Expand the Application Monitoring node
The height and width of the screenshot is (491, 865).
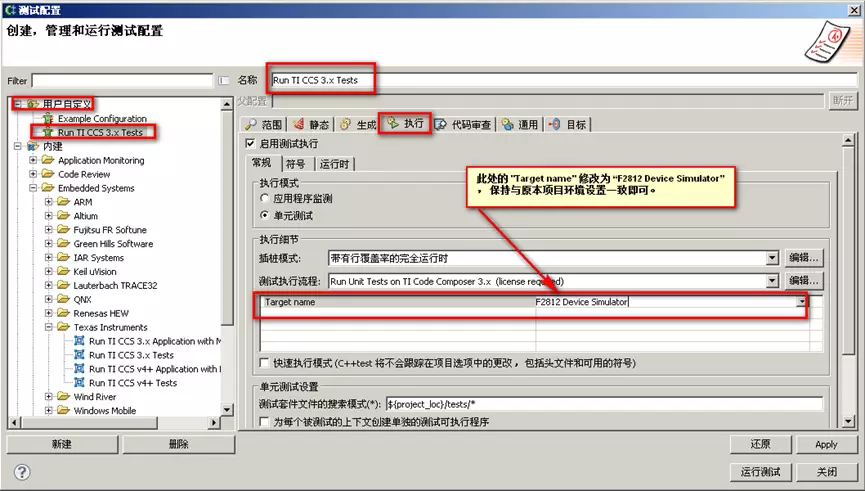point(33,160)
